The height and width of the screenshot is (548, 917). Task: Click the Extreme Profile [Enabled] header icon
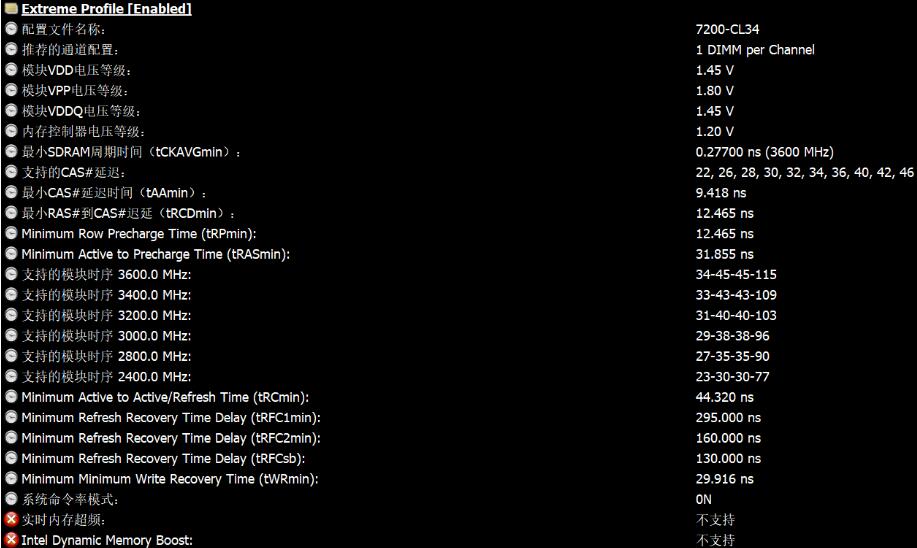tap(11, 9)
